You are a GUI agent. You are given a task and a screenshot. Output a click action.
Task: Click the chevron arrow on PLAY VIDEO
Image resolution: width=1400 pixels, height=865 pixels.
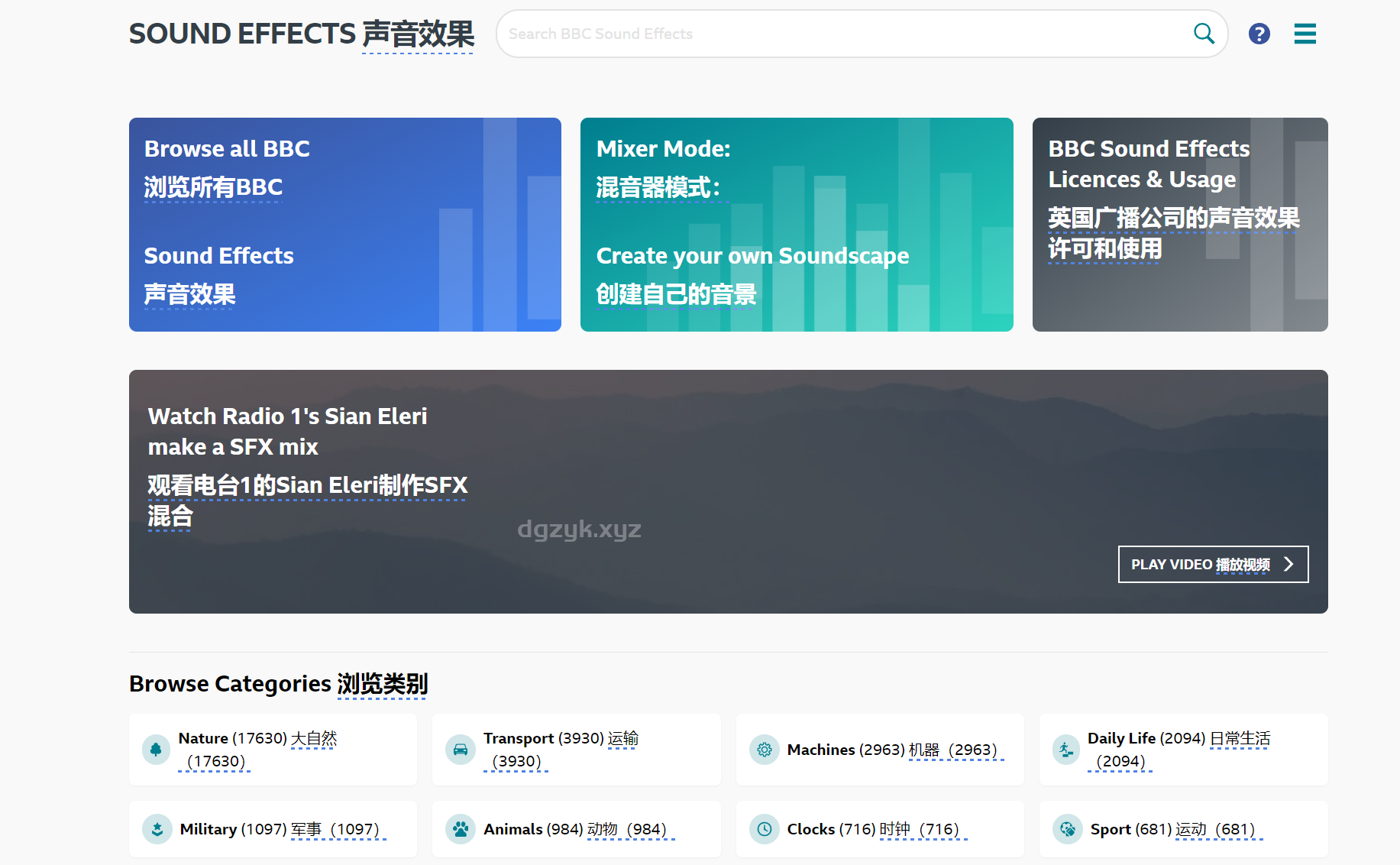coord(1289,564)
